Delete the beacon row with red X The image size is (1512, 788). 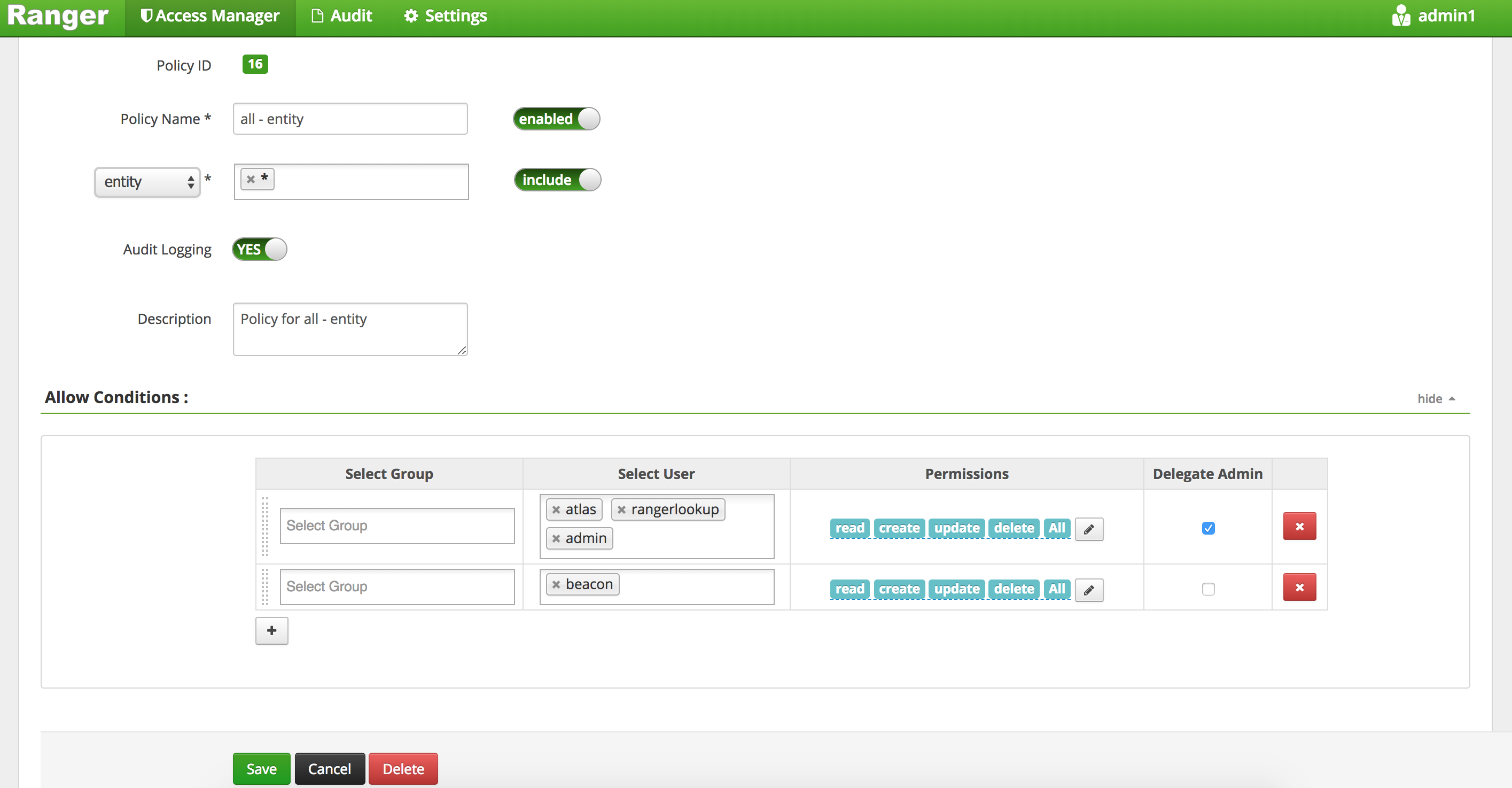coord(1299,587)
